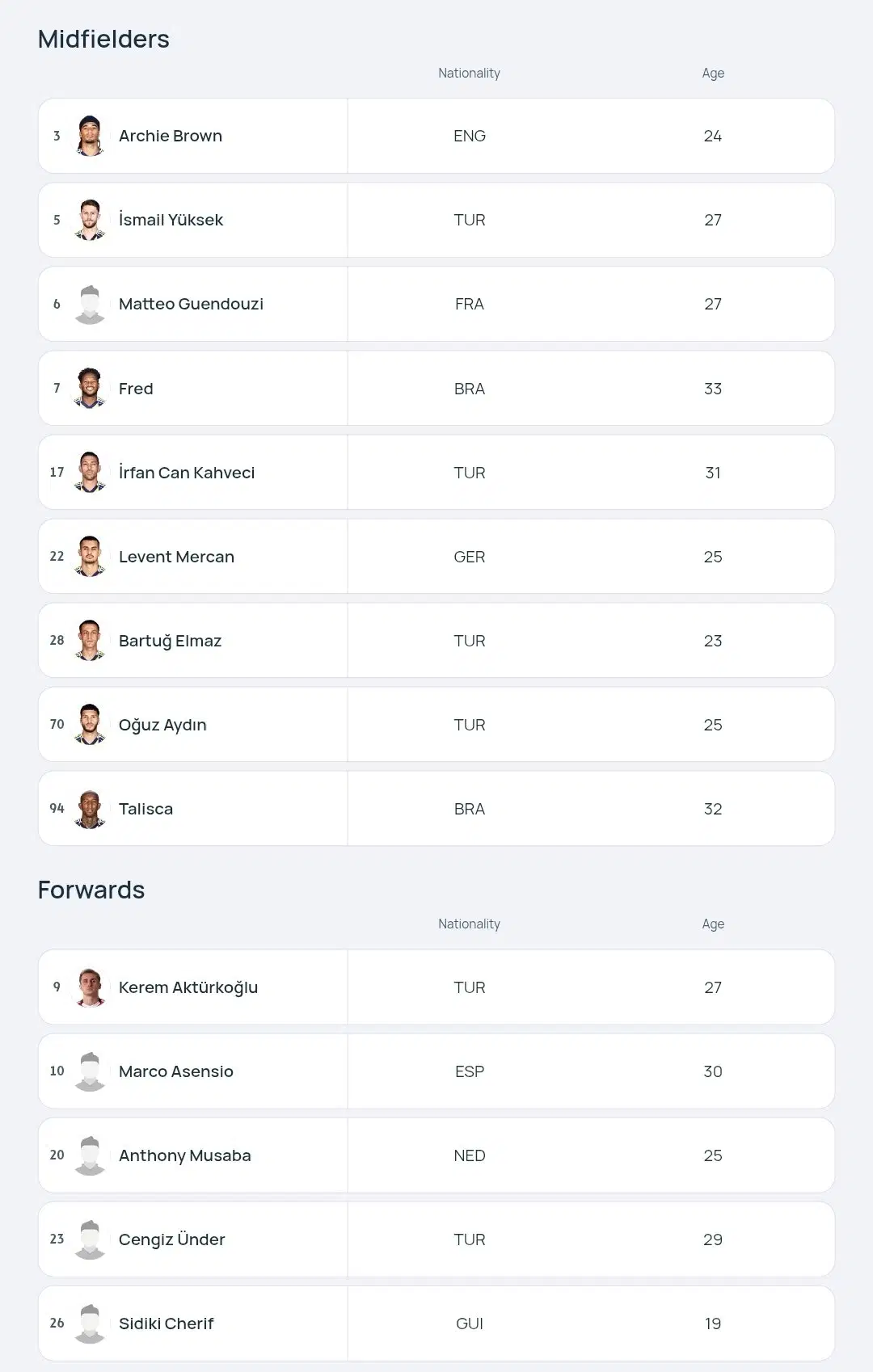Click the forwards Nationality column header
873x1372 pixels.
tap(469, 924)
